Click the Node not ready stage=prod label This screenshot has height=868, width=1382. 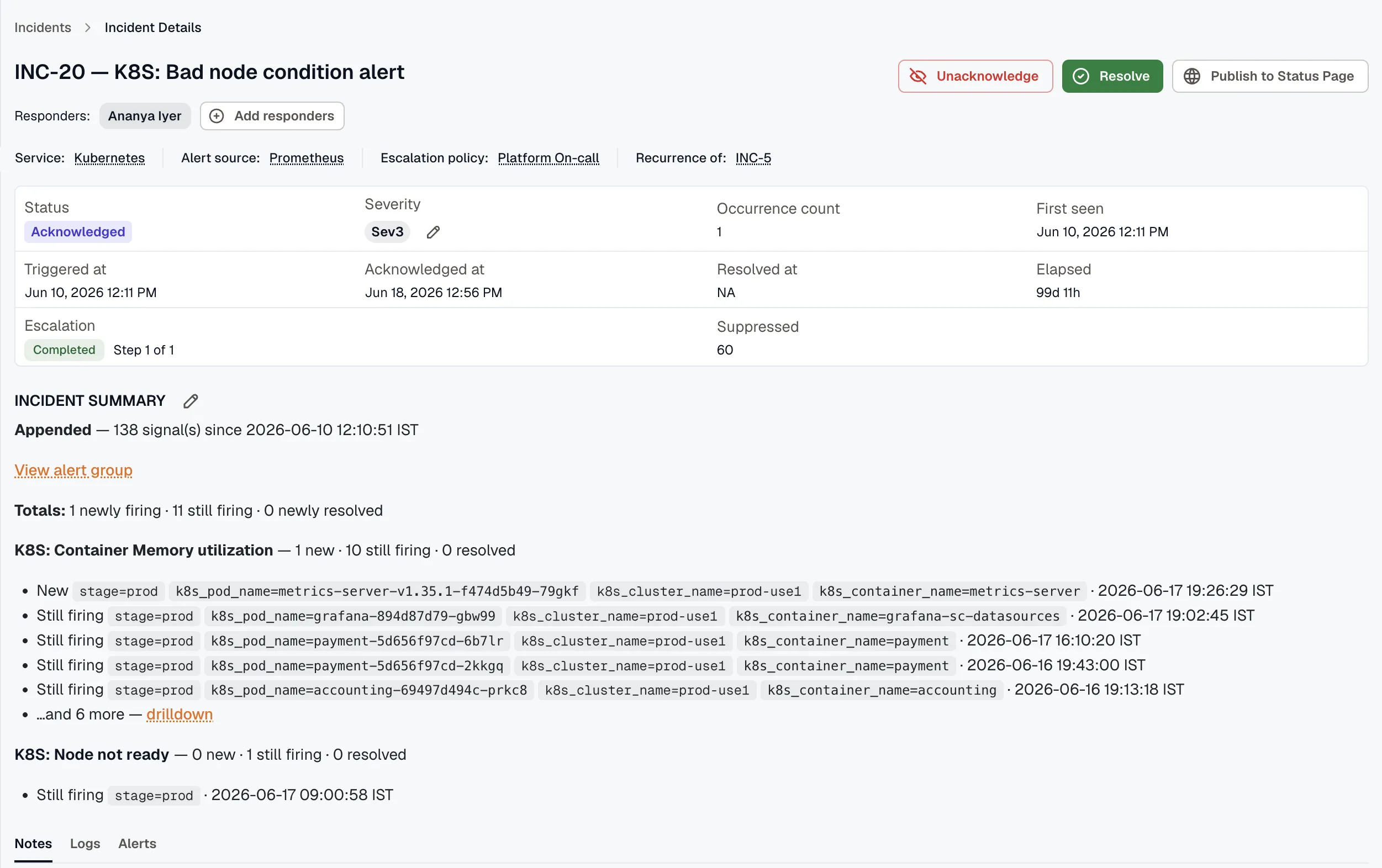coord(154,796)
